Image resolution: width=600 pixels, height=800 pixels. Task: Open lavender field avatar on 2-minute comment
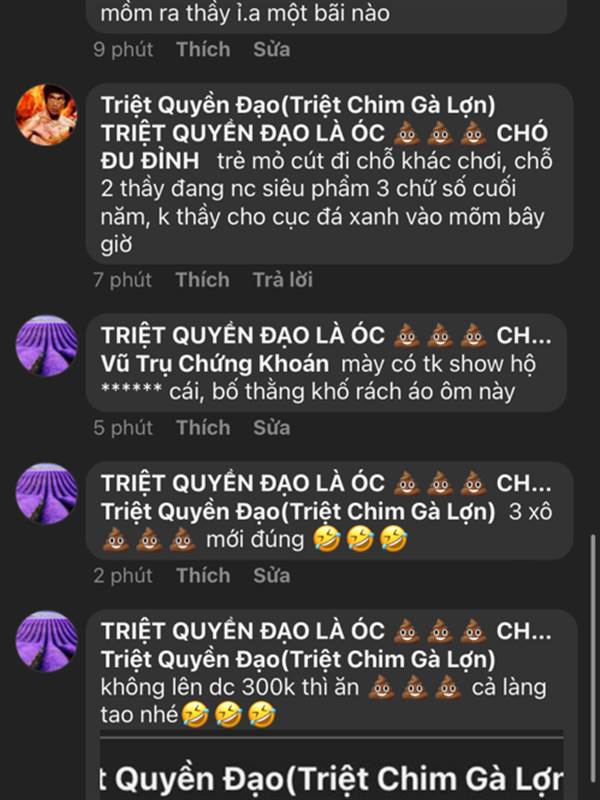tap(46, 493)
